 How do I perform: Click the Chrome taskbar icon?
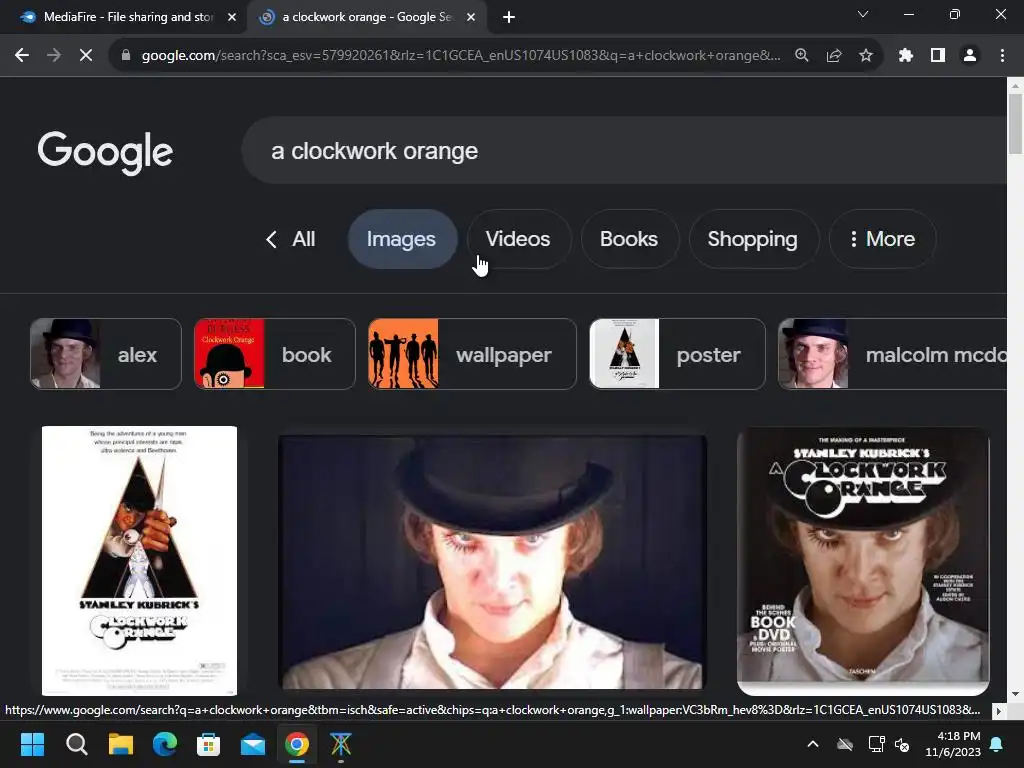(x=296, y=744)
